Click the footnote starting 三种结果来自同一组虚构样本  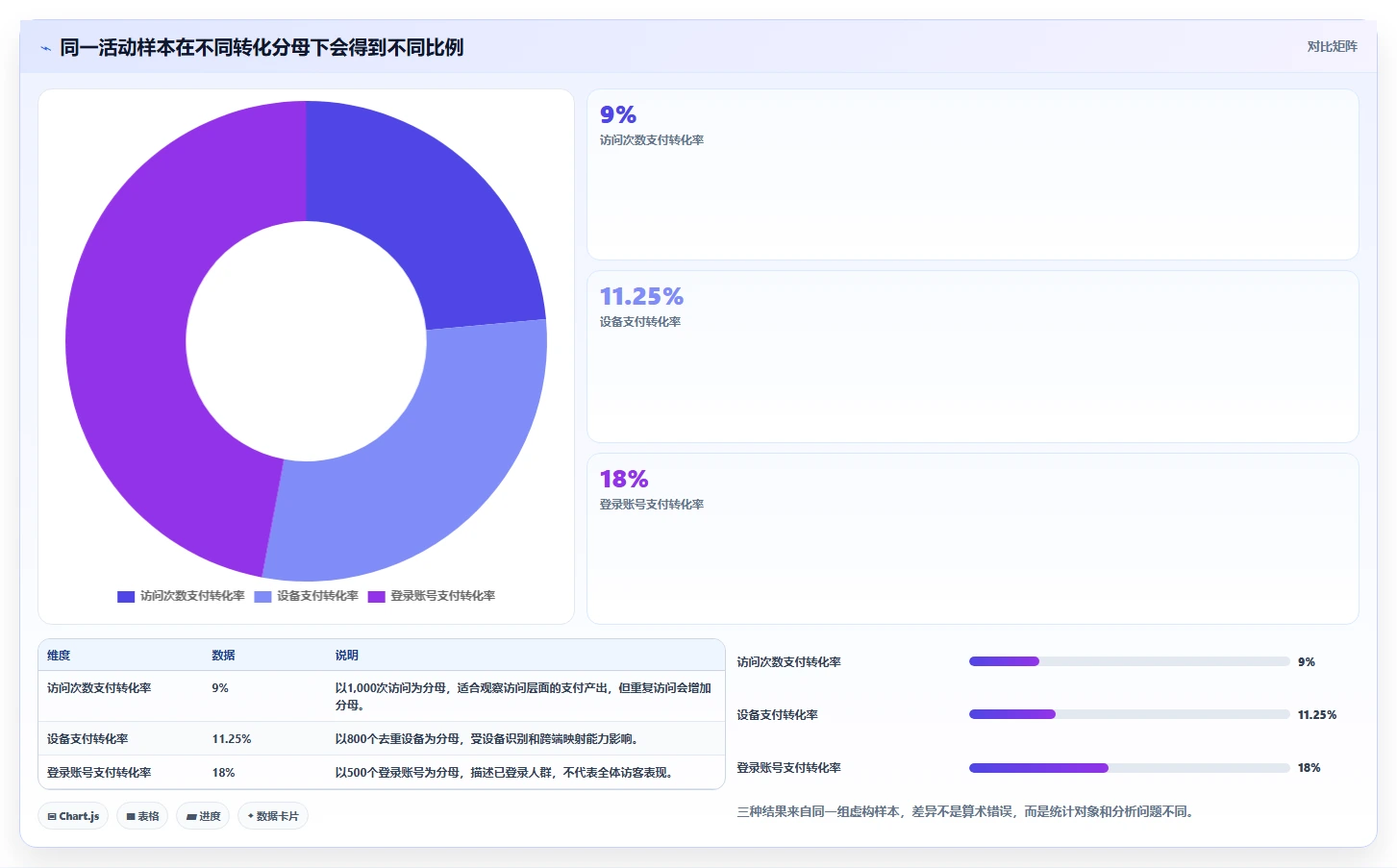(x=968, y=812)
